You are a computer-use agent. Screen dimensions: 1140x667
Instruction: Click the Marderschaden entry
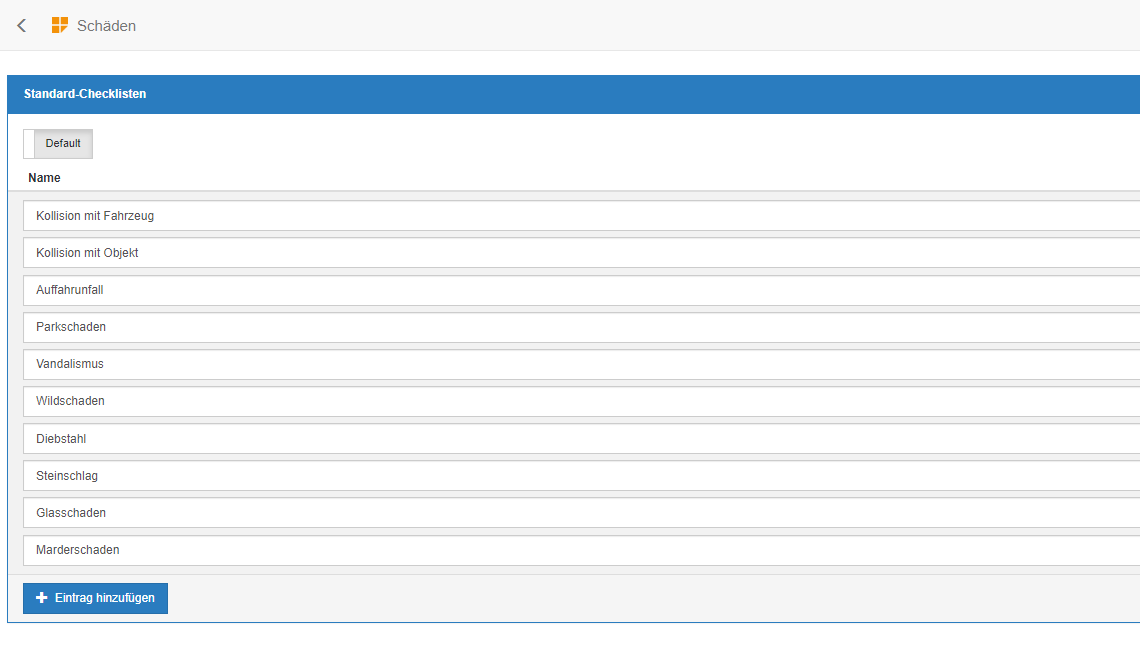point(580,550)
